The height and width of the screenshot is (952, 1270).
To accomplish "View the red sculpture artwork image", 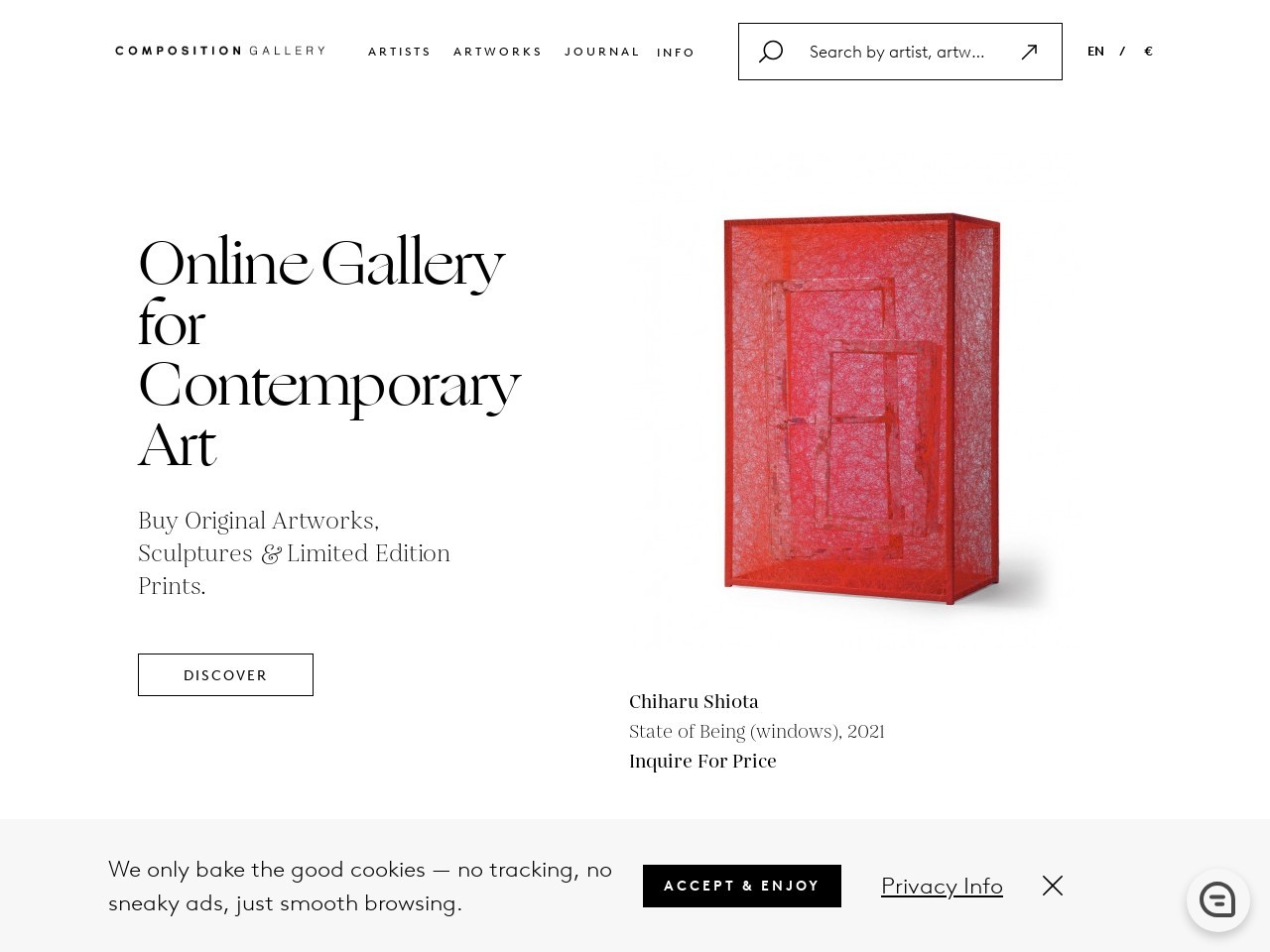I will click(x=861, y=408).
